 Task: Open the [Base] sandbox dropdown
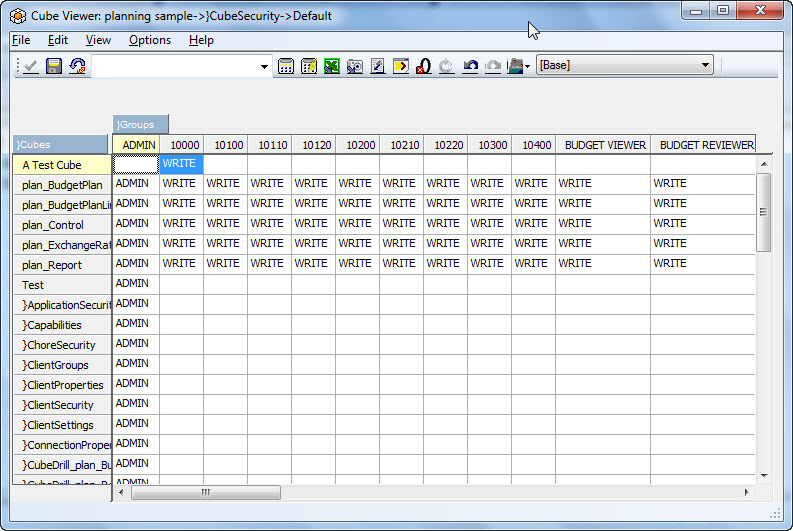coord(705,65)
